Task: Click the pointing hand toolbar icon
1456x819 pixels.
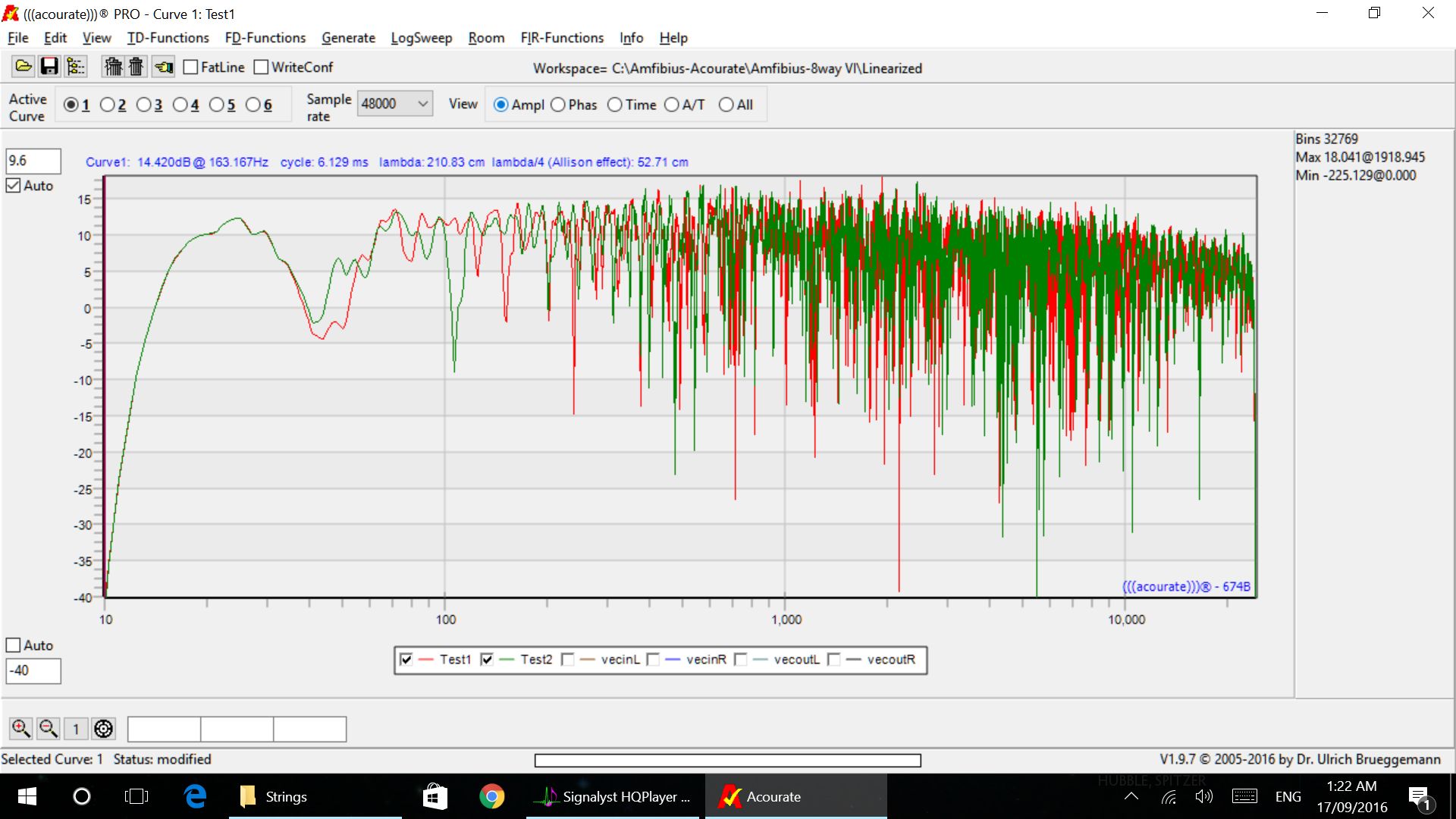Action: [164, 67]
